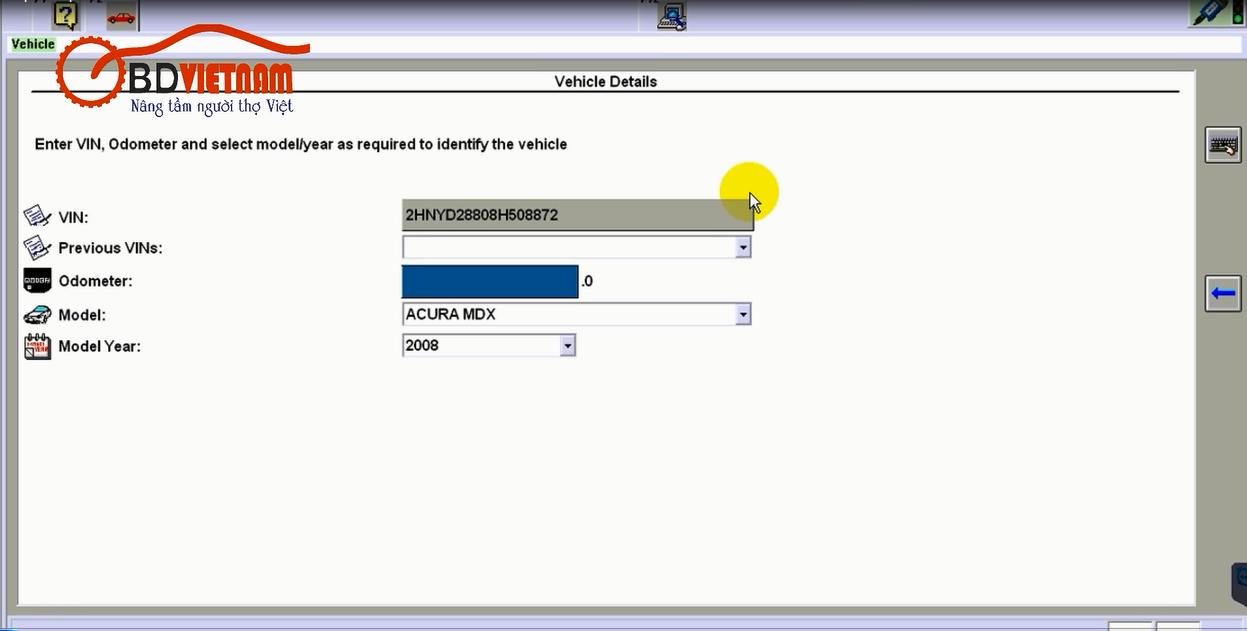
Task: Open the on-screen keyboard icon
Action: pyautogui.click(x=1223, y=146)
